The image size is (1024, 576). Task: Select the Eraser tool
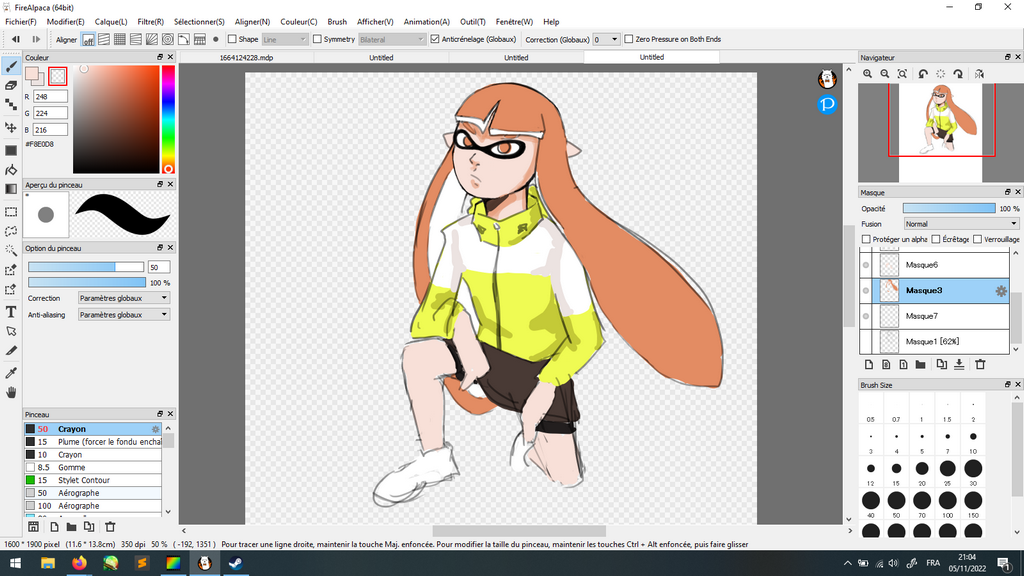[x=11, y=86]
